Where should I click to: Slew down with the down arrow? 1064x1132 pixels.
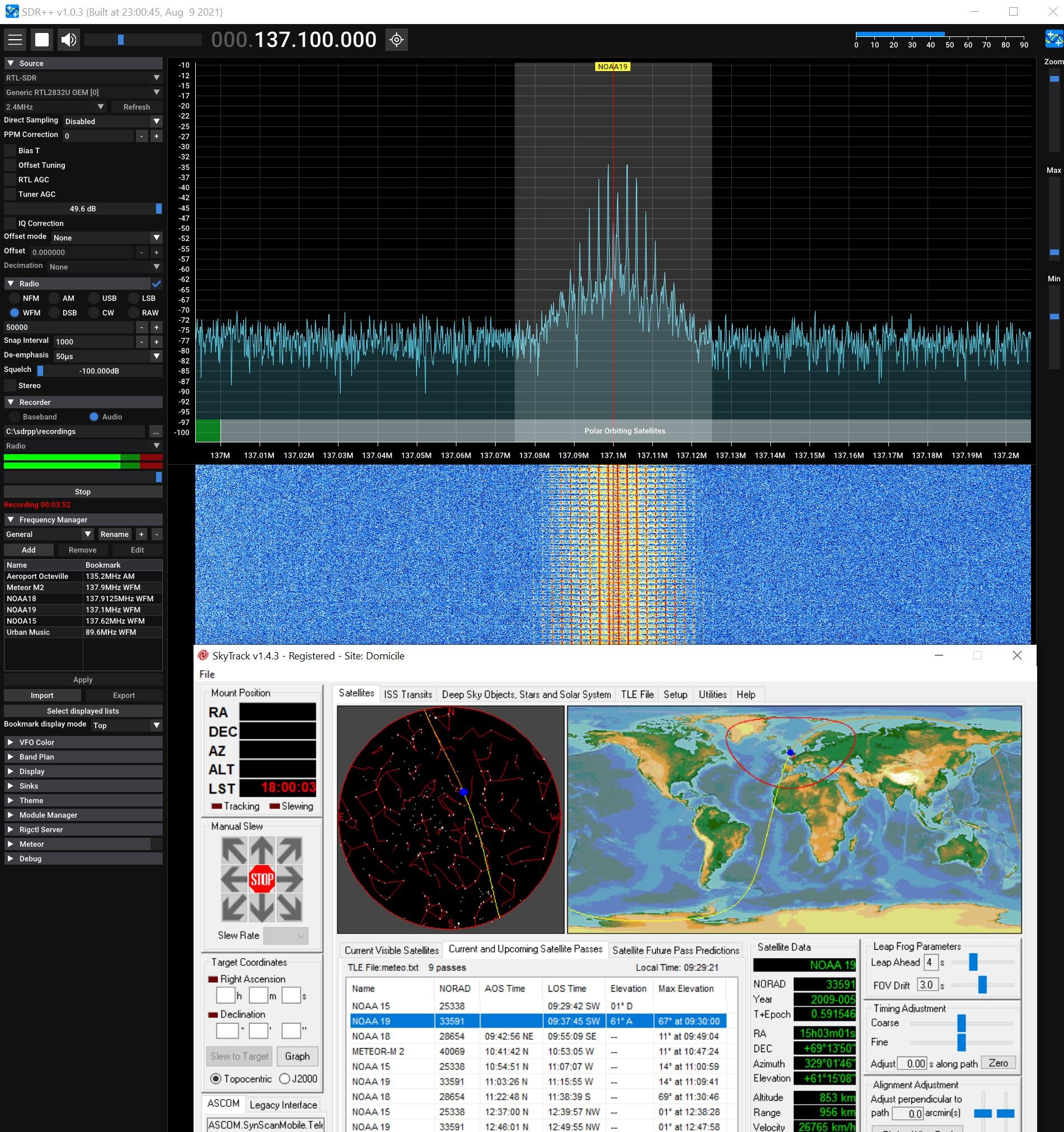[x=262, y=908]
